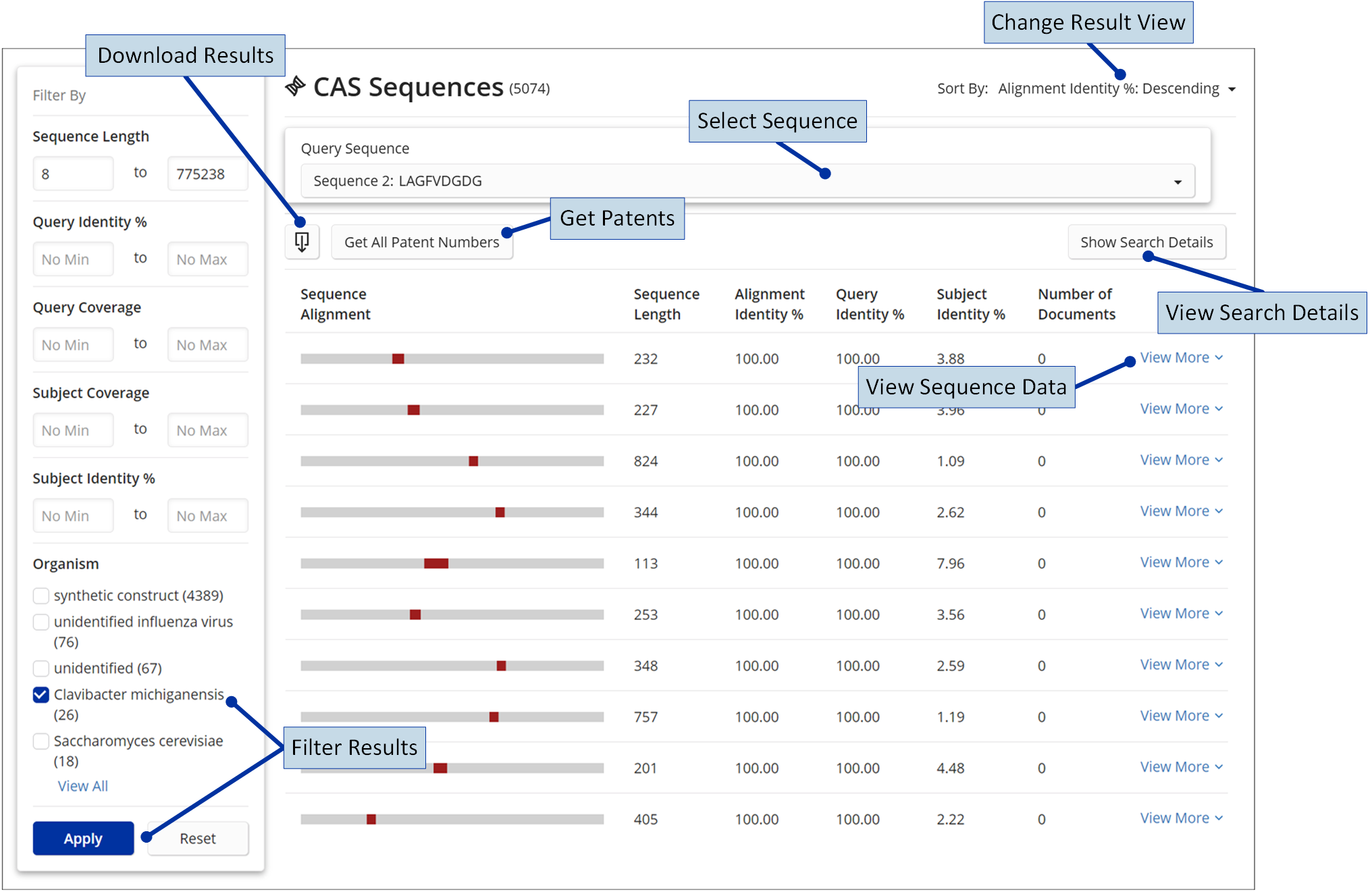1372x892 pixels.
Task: Click Show Search Details button
Action: [1146, 242]
